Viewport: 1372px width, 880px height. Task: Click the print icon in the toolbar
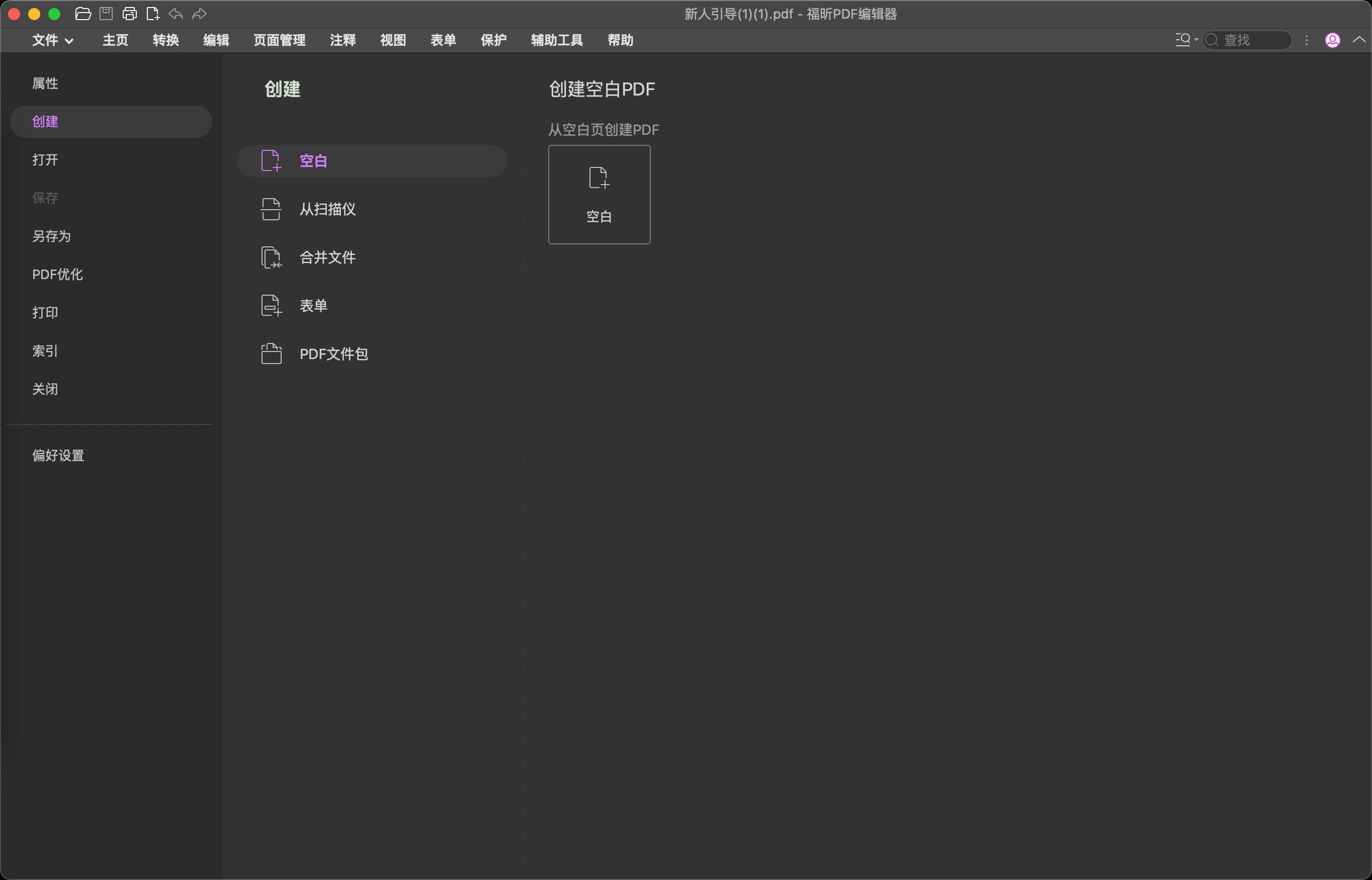(x=129, y=14)
